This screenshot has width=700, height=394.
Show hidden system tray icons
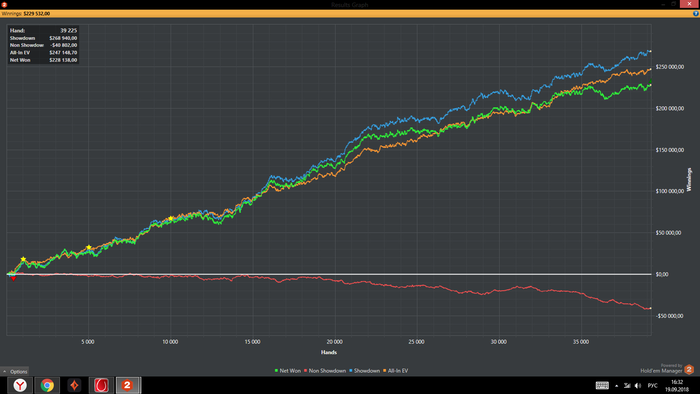pos(617,386)
